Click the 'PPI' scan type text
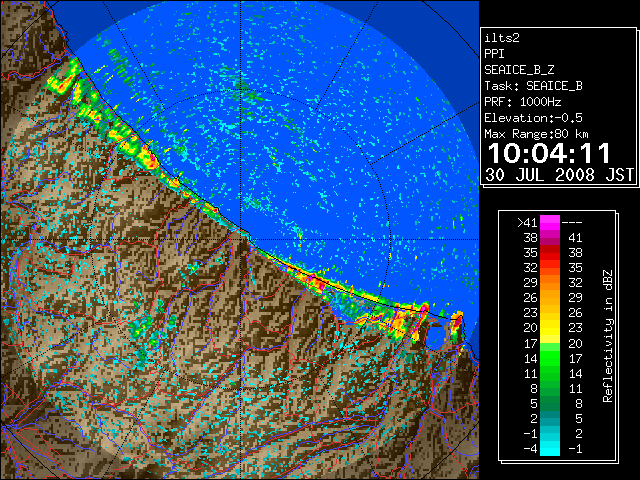Viewport: 640px width, 480px height. coord(494,54)
